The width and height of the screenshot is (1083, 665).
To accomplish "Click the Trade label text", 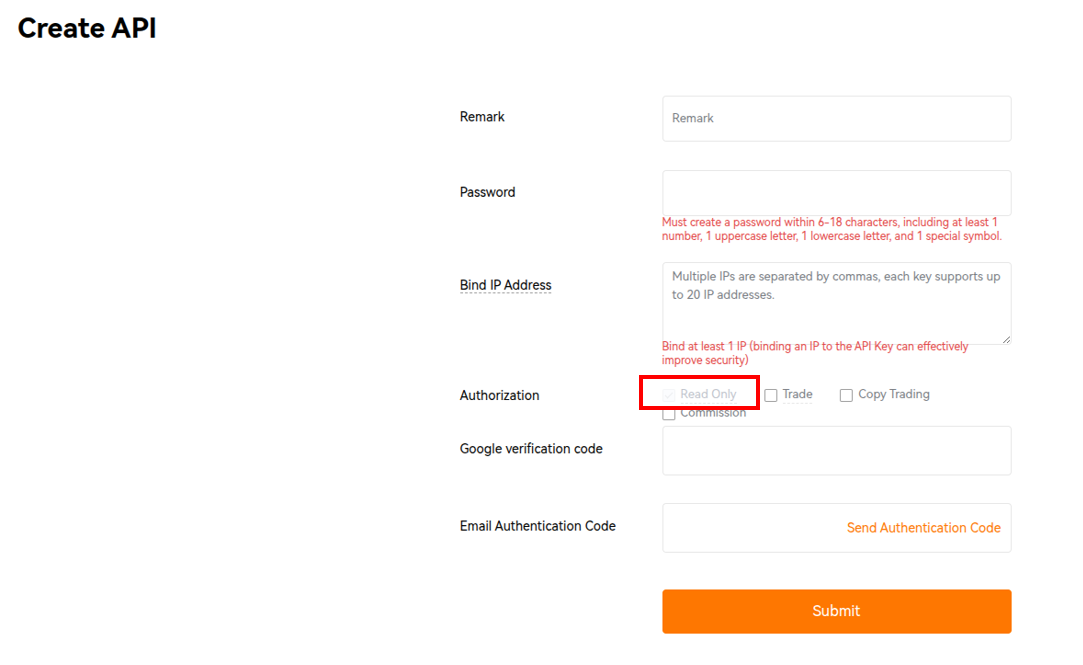I will (x=797, y=394).
